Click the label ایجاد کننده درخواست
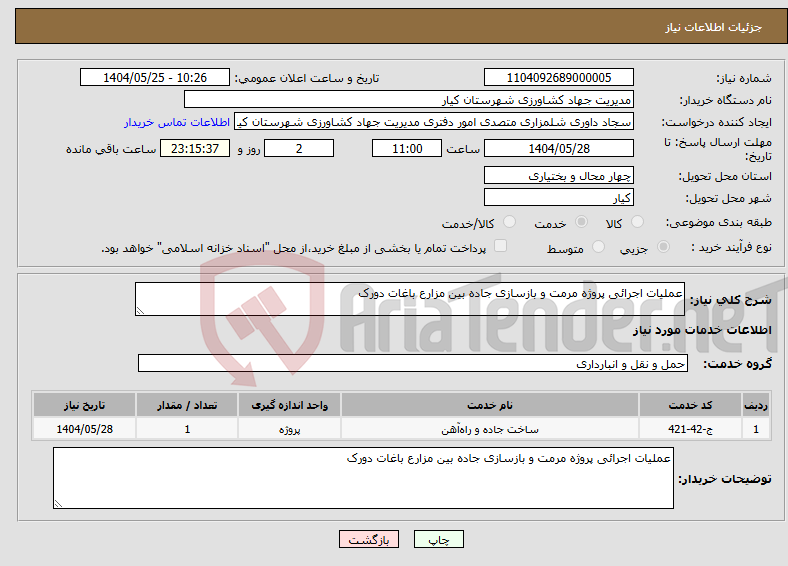788x566 pixels. [x=717, y=123]
